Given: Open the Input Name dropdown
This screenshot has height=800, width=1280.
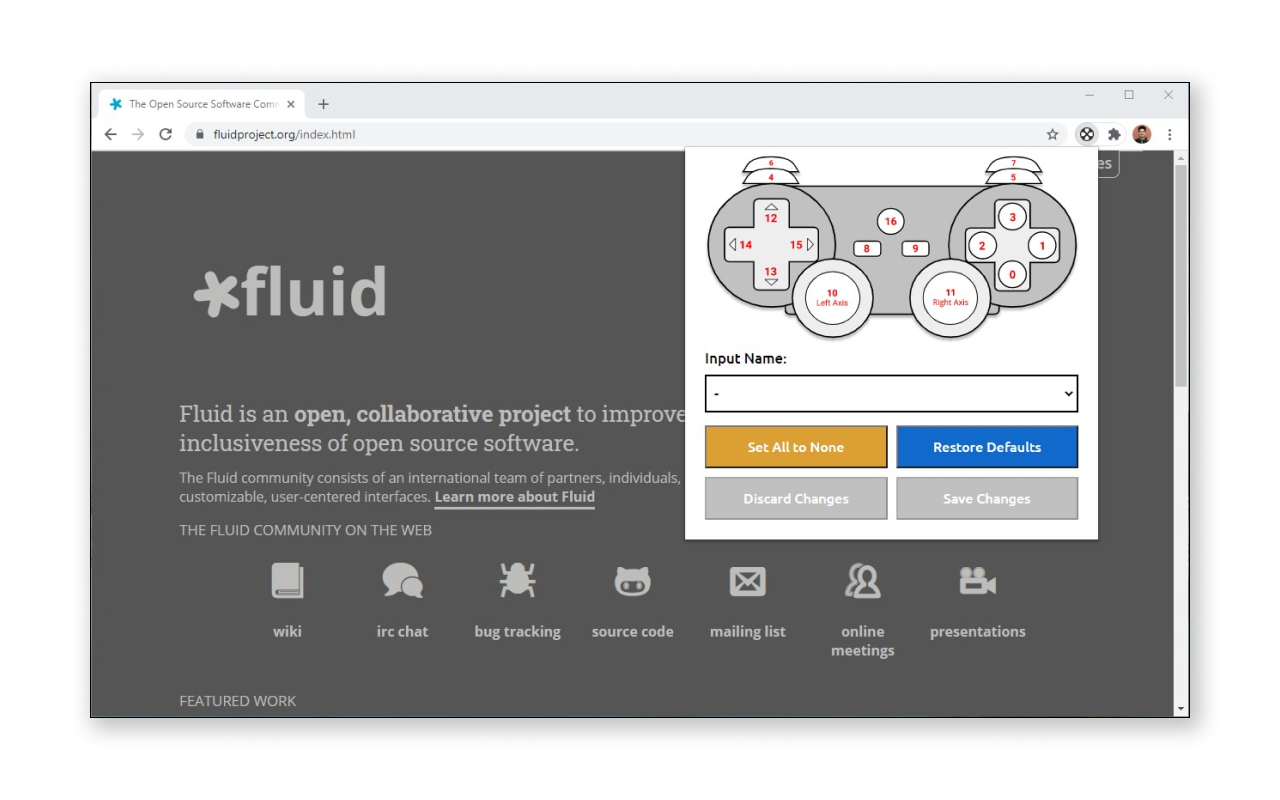Looking at the screenshot, I should coord(891,394).
